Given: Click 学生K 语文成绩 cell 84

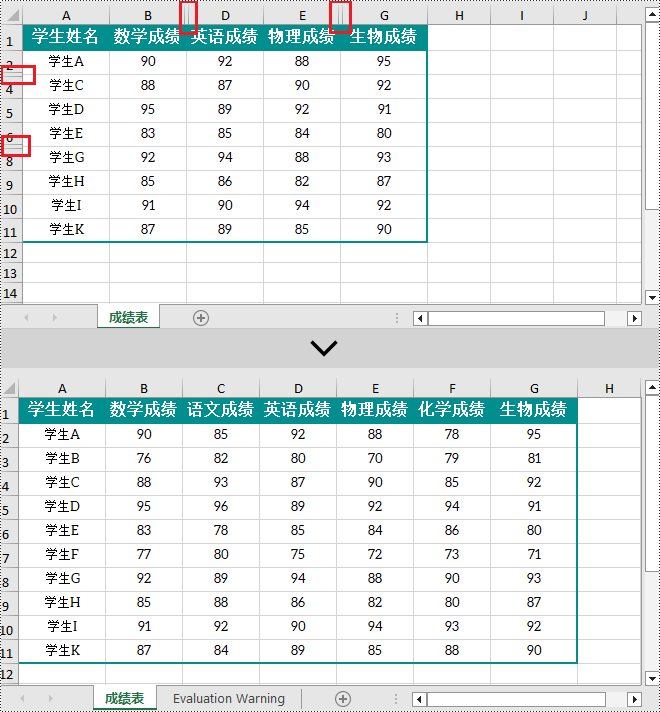Looking at the screenshot, I should [x=221, y=650].
